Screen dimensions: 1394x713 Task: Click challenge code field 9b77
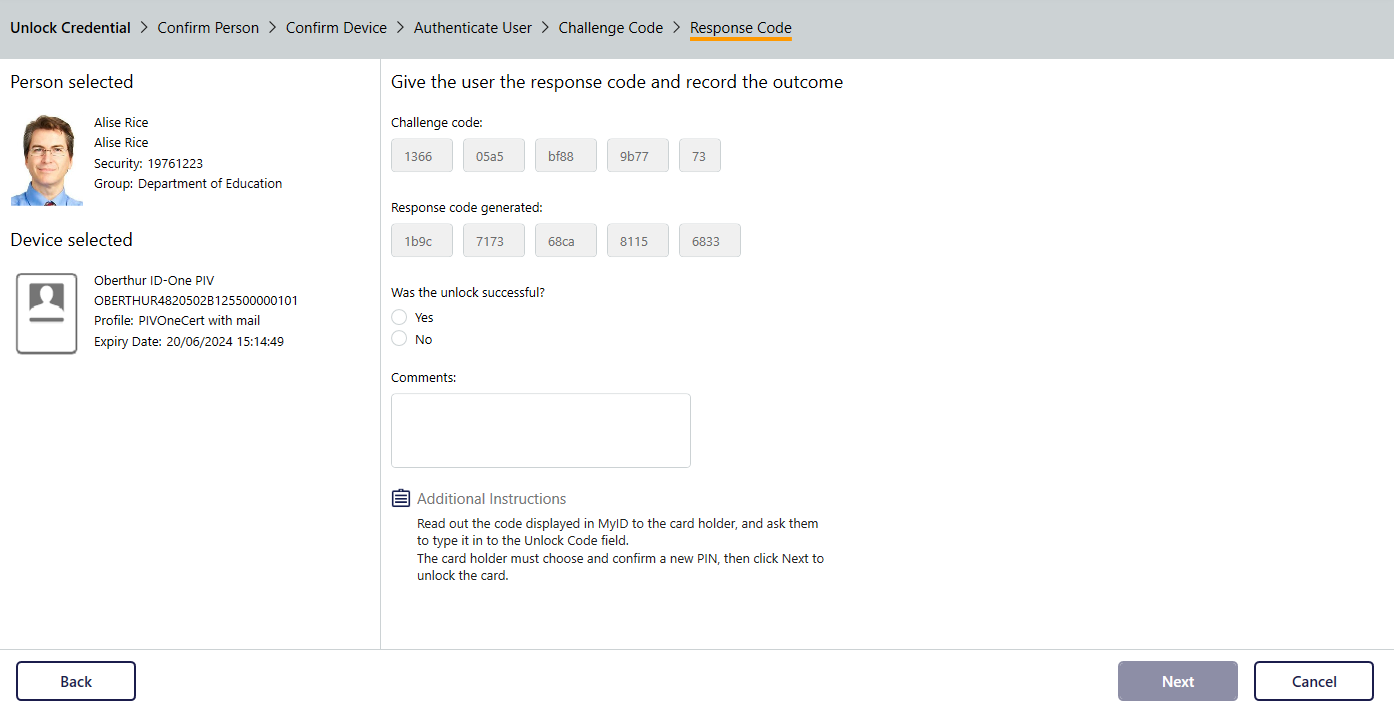click(638, 156)
